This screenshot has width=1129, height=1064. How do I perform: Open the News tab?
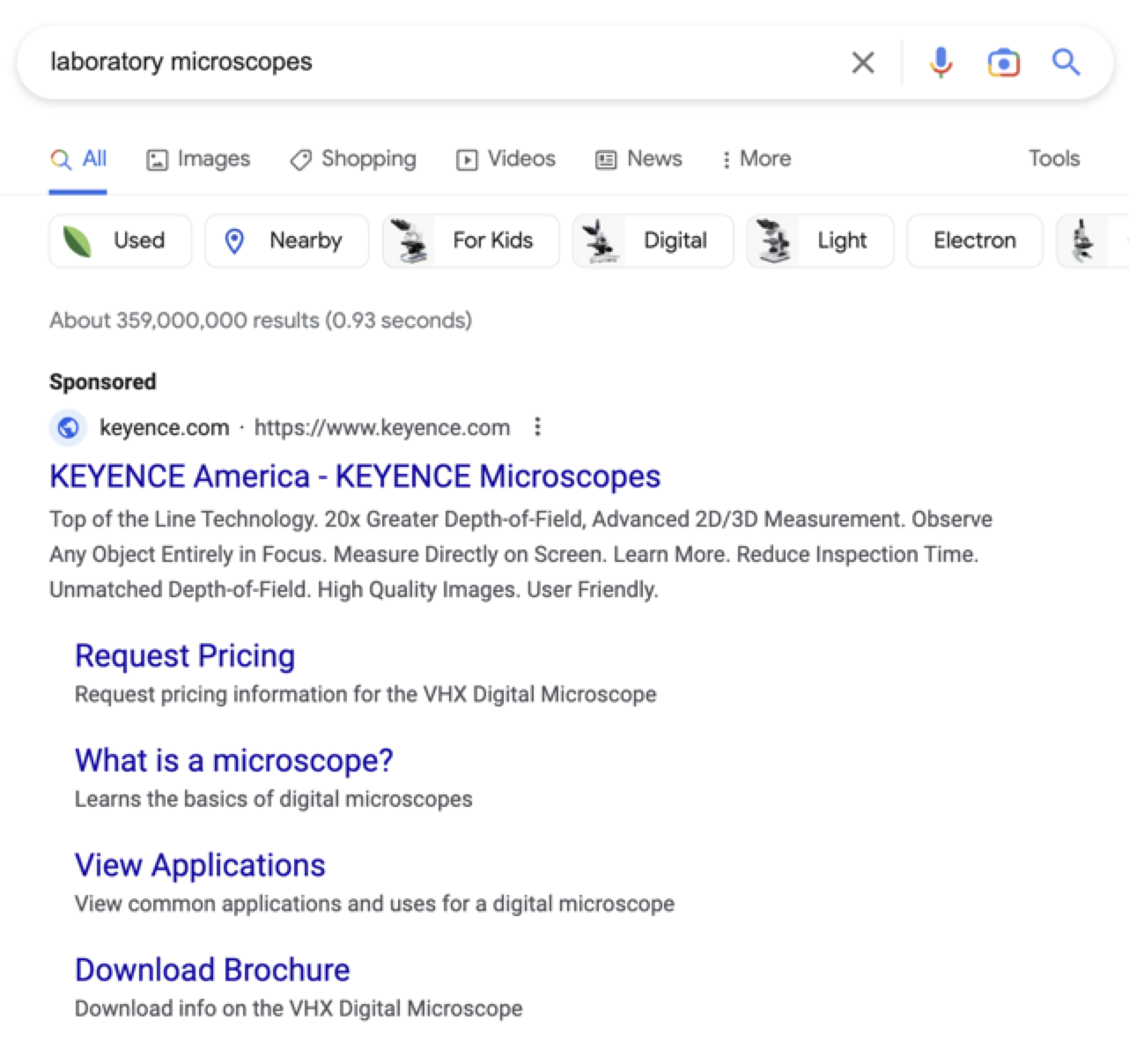coord(638,159)
